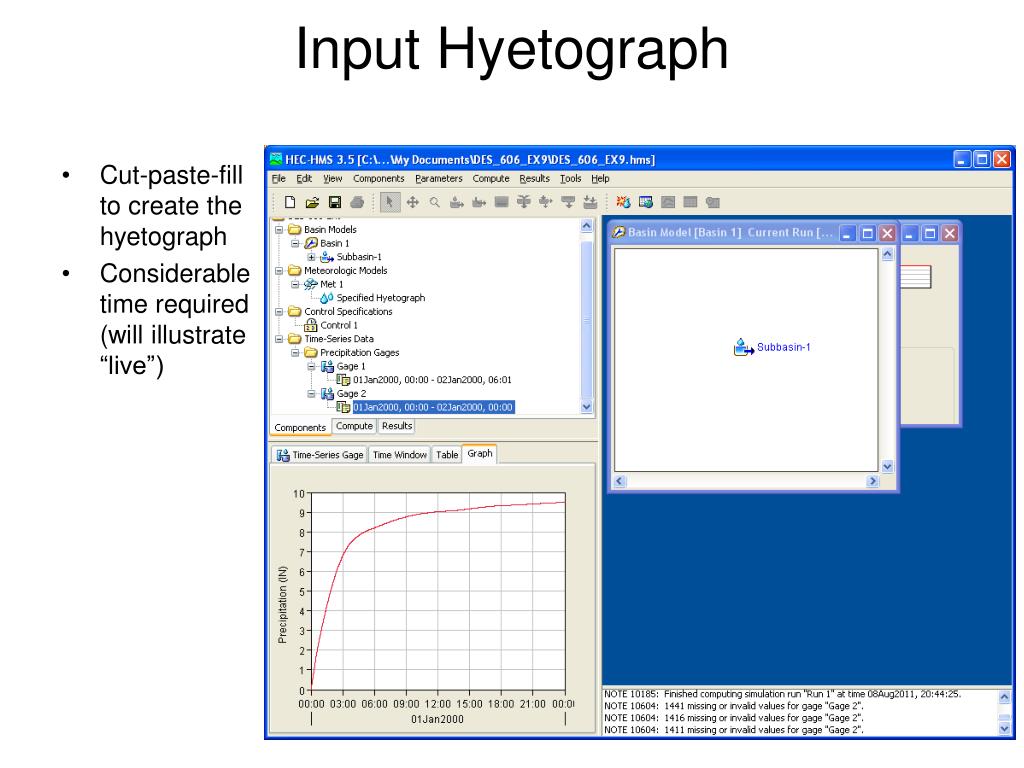Open a project using the folder toolbar icon
The image size is (1024, 768).
click(x=312, y=202)
